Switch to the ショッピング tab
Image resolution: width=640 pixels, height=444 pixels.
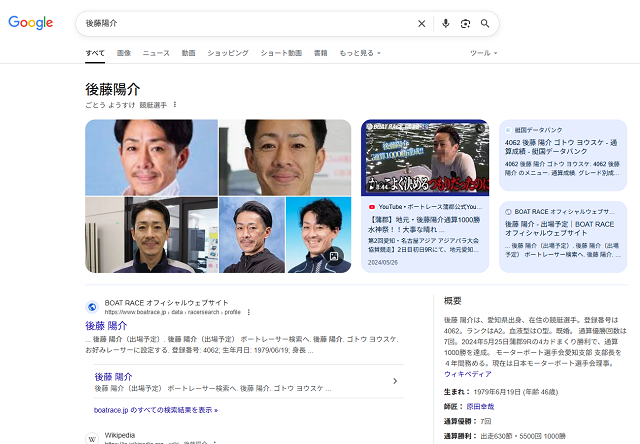pos(228,53)
